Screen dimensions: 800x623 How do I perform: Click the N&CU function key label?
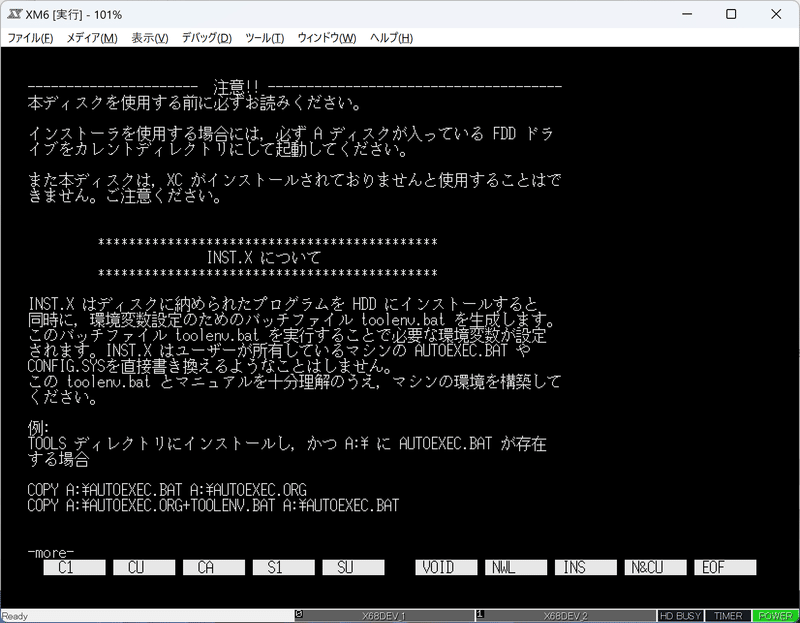point(656,567)
